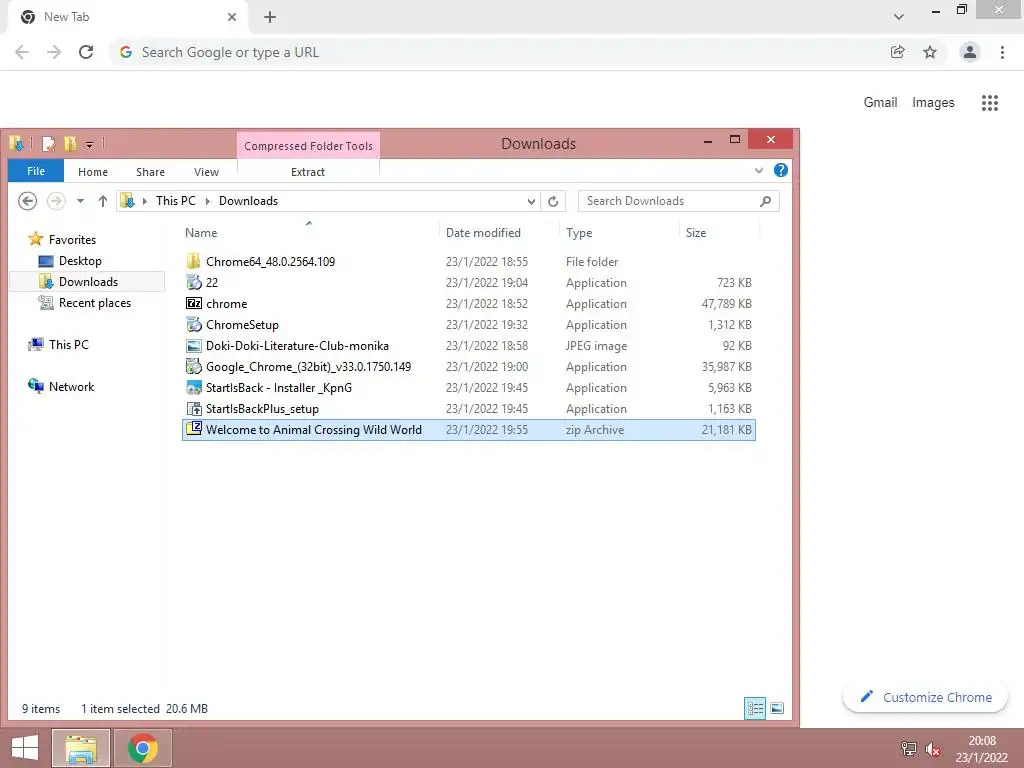1024x768 pixels.
Task: Open Explorer Help question mark
Action: click(780, 170)
